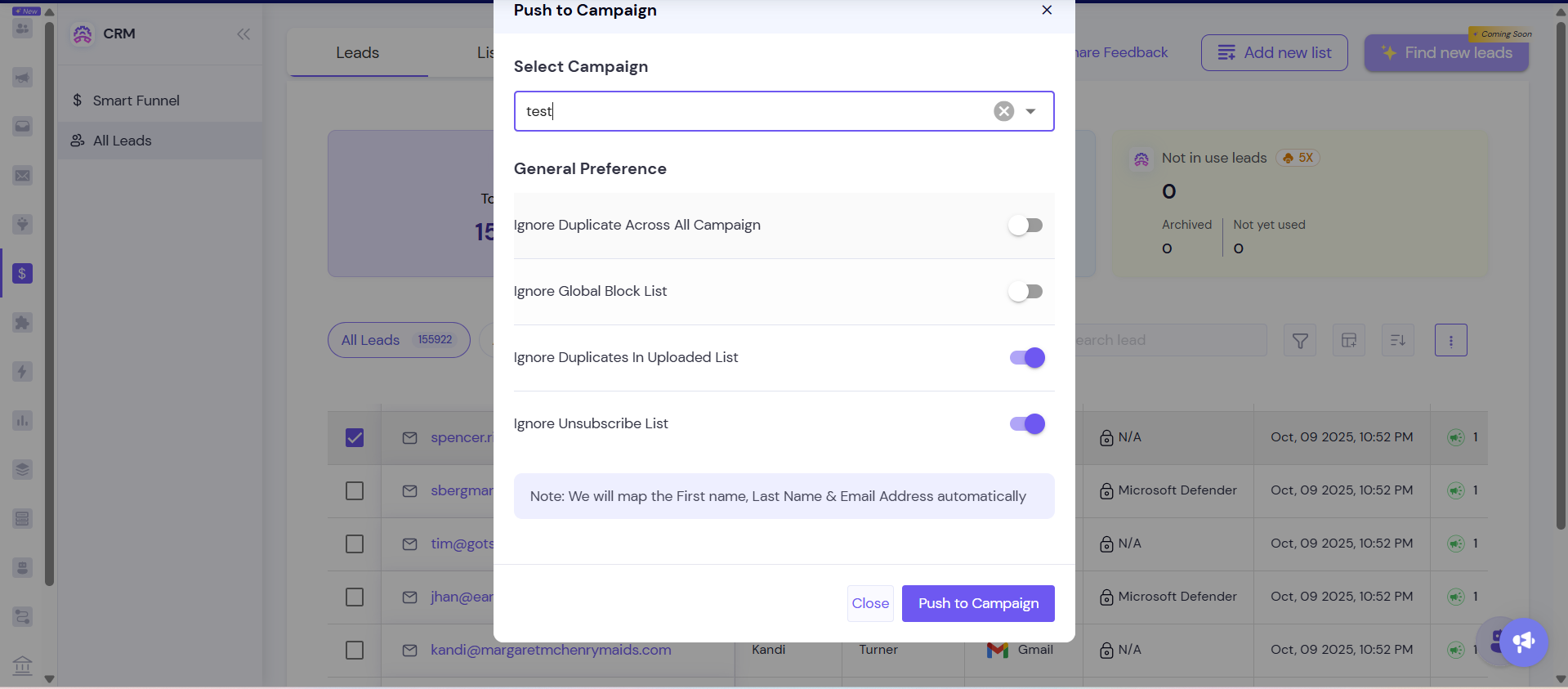Disable Ignore Duplicates In Uploaded List
This screenshot has width=1568, height=689.
click(1027, 358)
